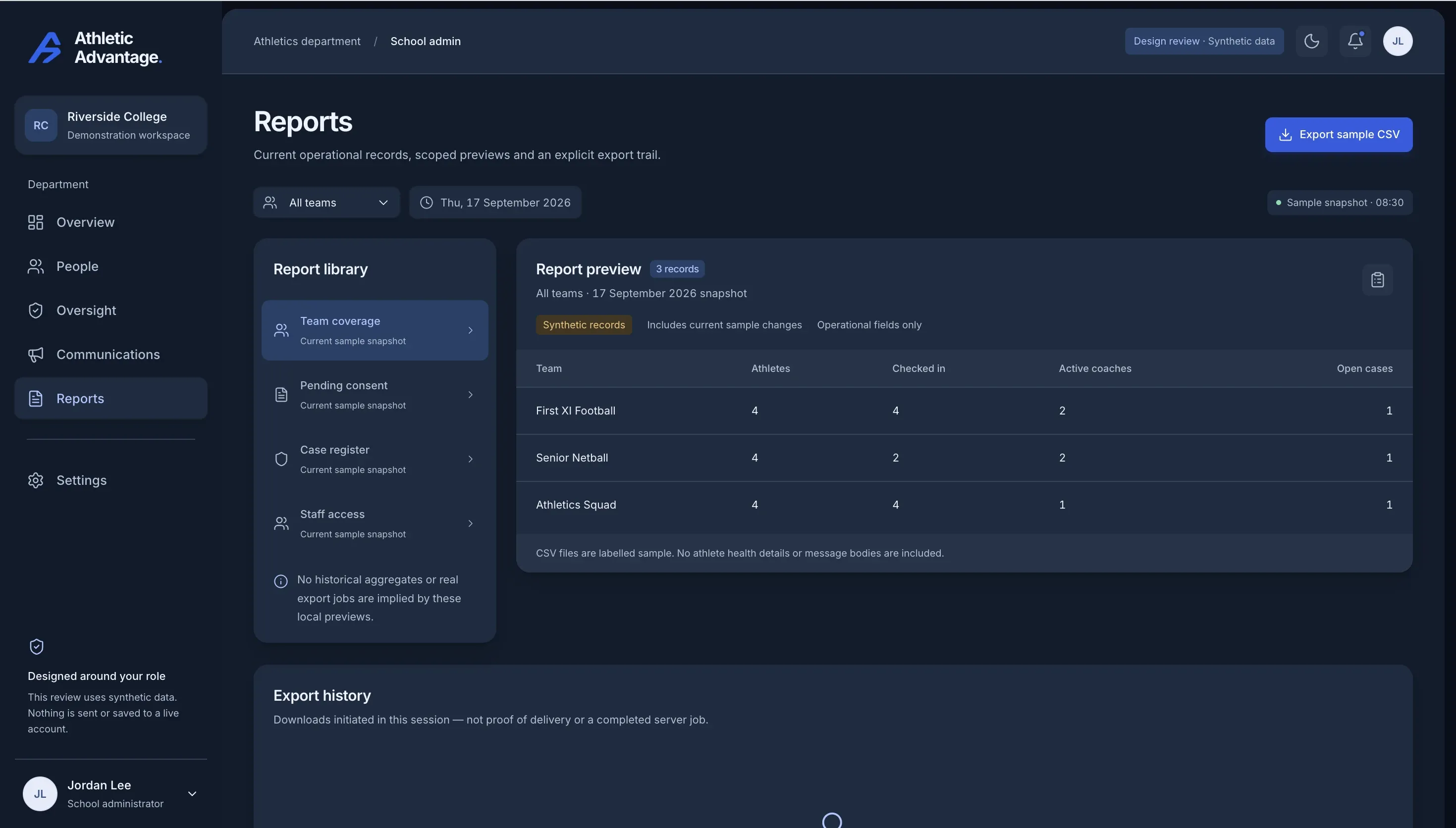Go to Oversight in the sidebar
The image size is (1456, 828).
(x=111, y=310)
